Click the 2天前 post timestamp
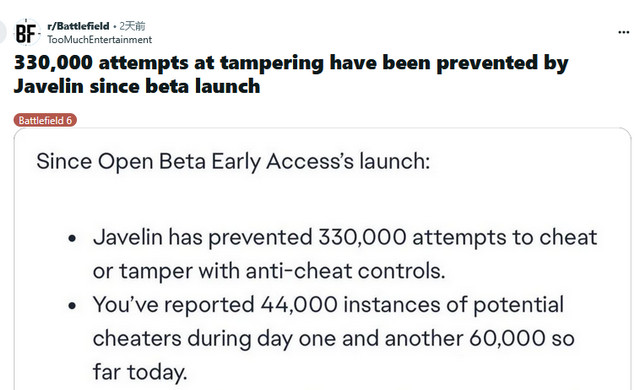The width and height of the screenshot is (640, 390). 132,26
